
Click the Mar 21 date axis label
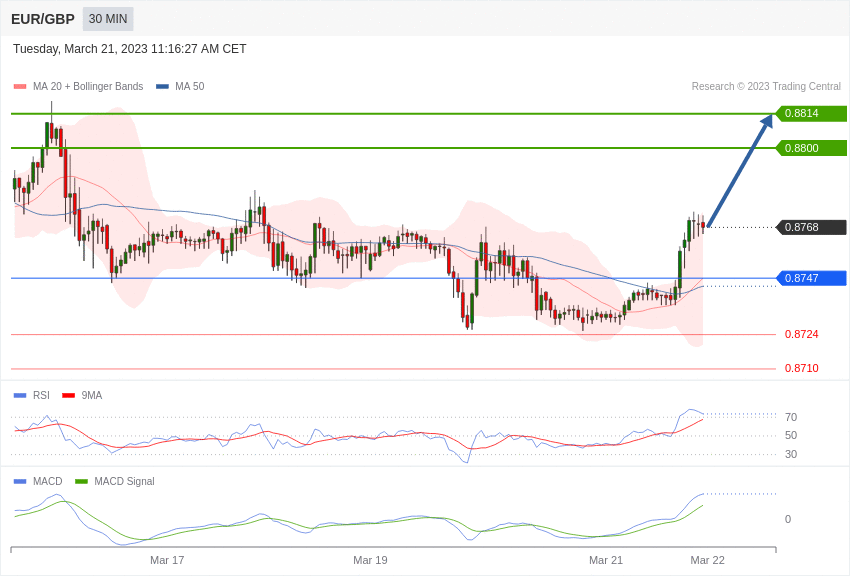[606, 560]
